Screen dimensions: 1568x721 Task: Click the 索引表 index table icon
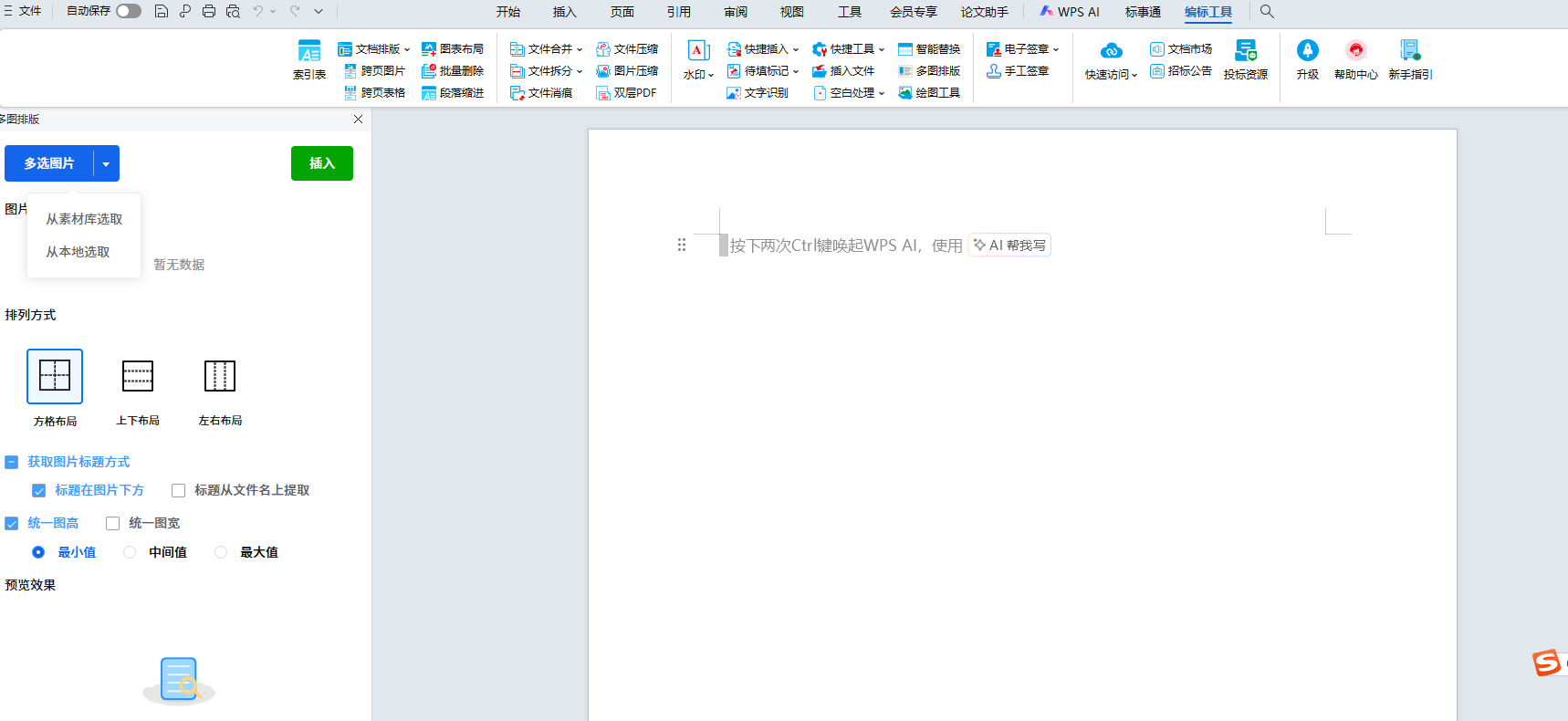(309, 51)
